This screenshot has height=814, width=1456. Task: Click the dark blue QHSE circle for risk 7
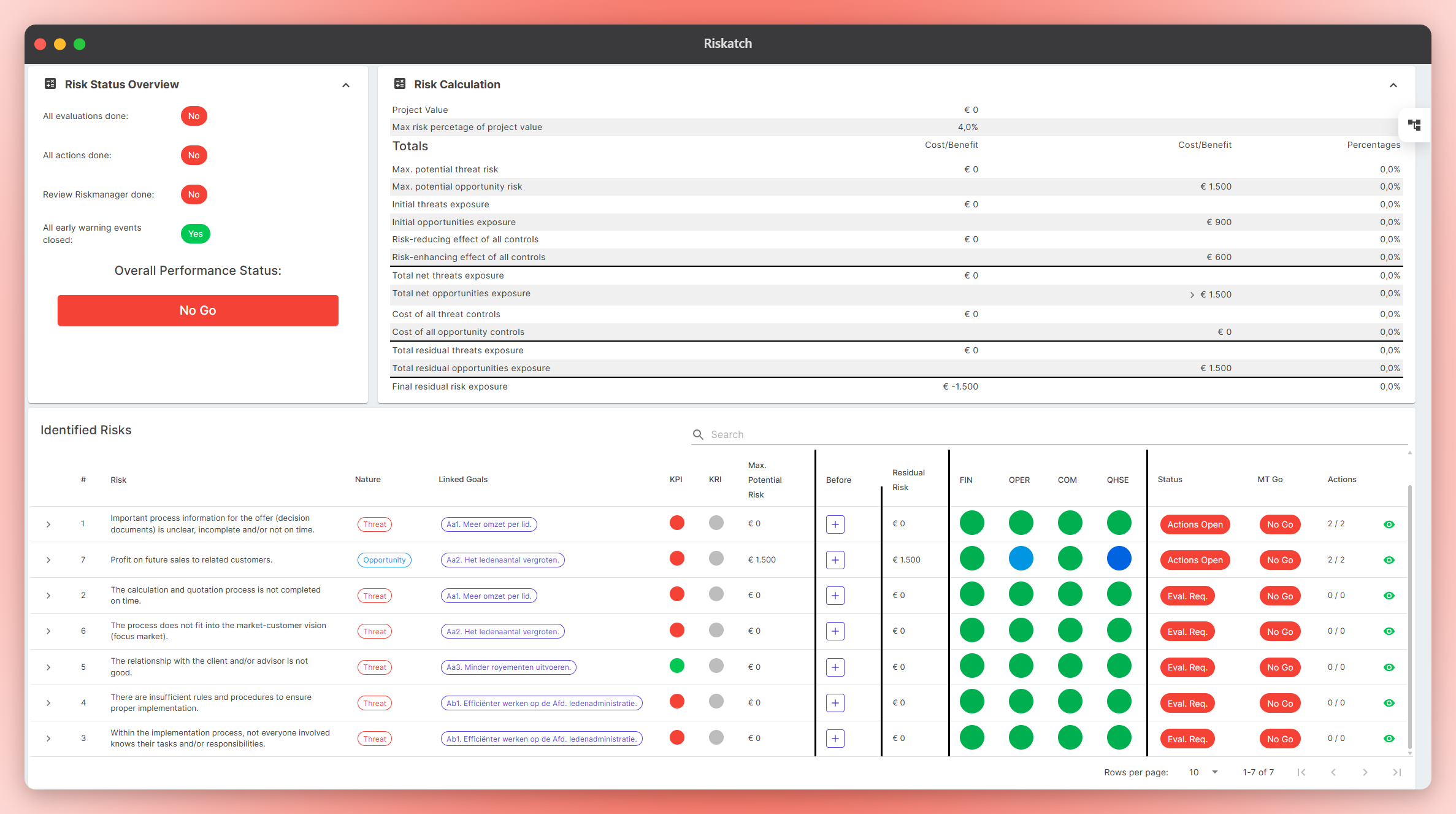1119,558
